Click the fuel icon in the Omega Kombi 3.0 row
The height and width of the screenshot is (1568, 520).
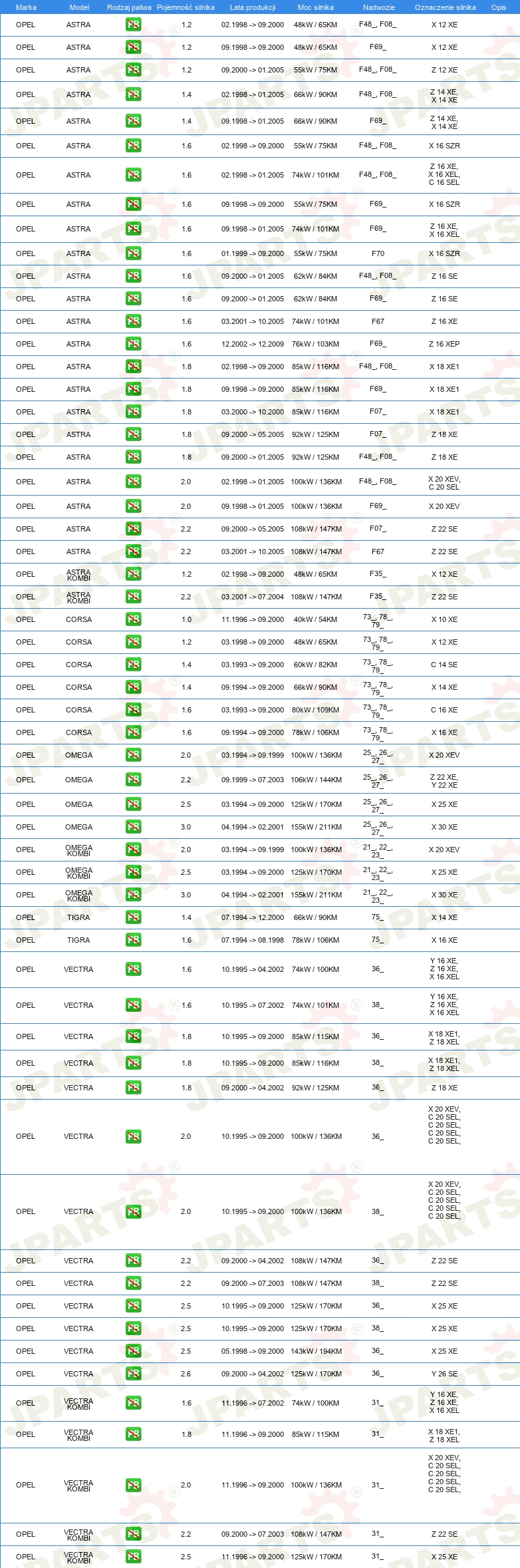[x=133, y=895]
